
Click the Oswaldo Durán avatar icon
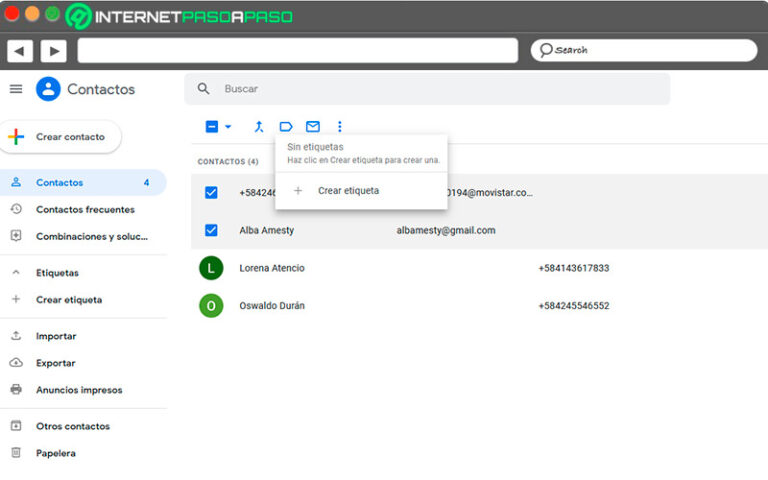coord(211,305)
